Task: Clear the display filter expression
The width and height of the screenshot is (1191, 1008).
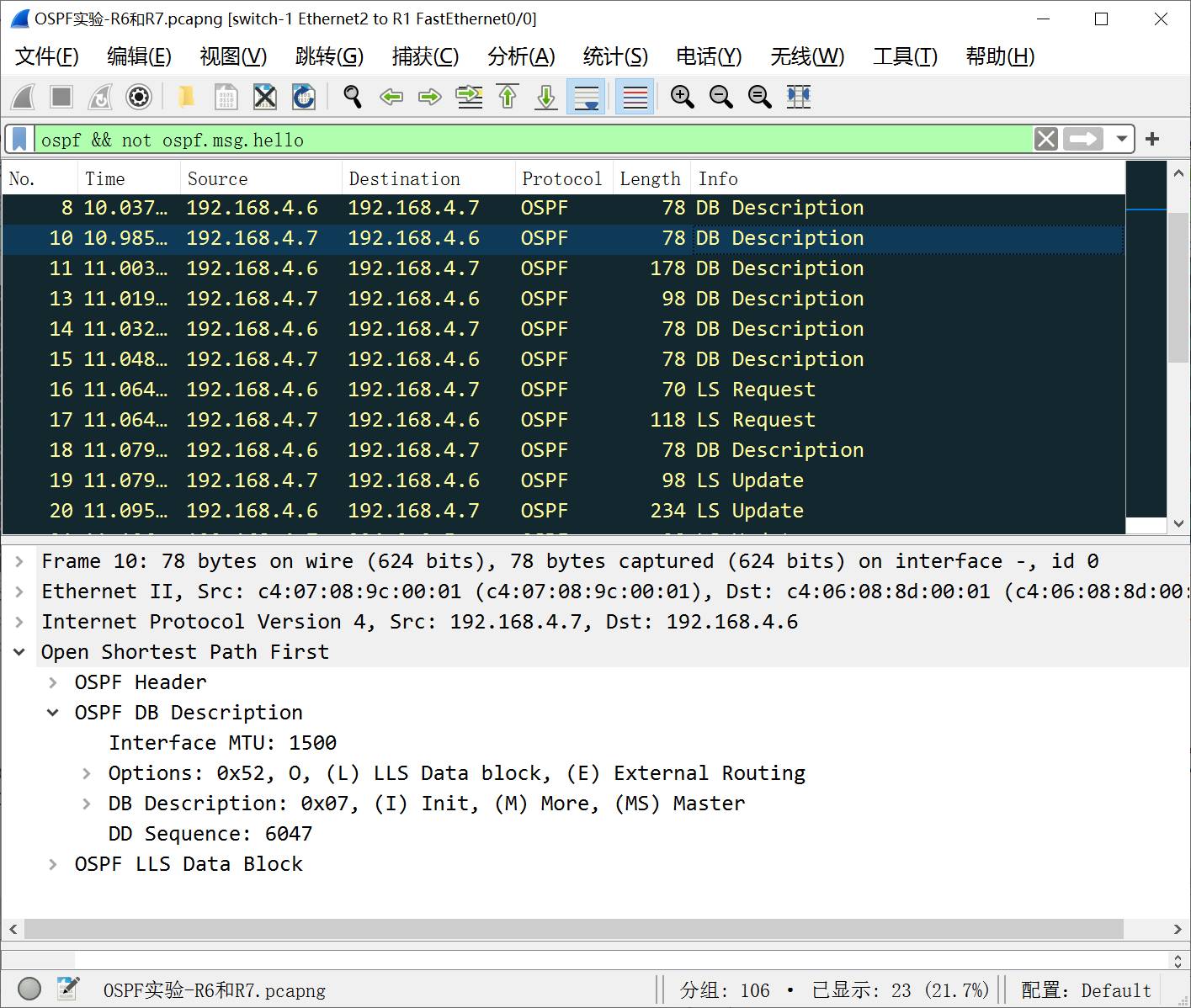Action: coord(1045,139)
